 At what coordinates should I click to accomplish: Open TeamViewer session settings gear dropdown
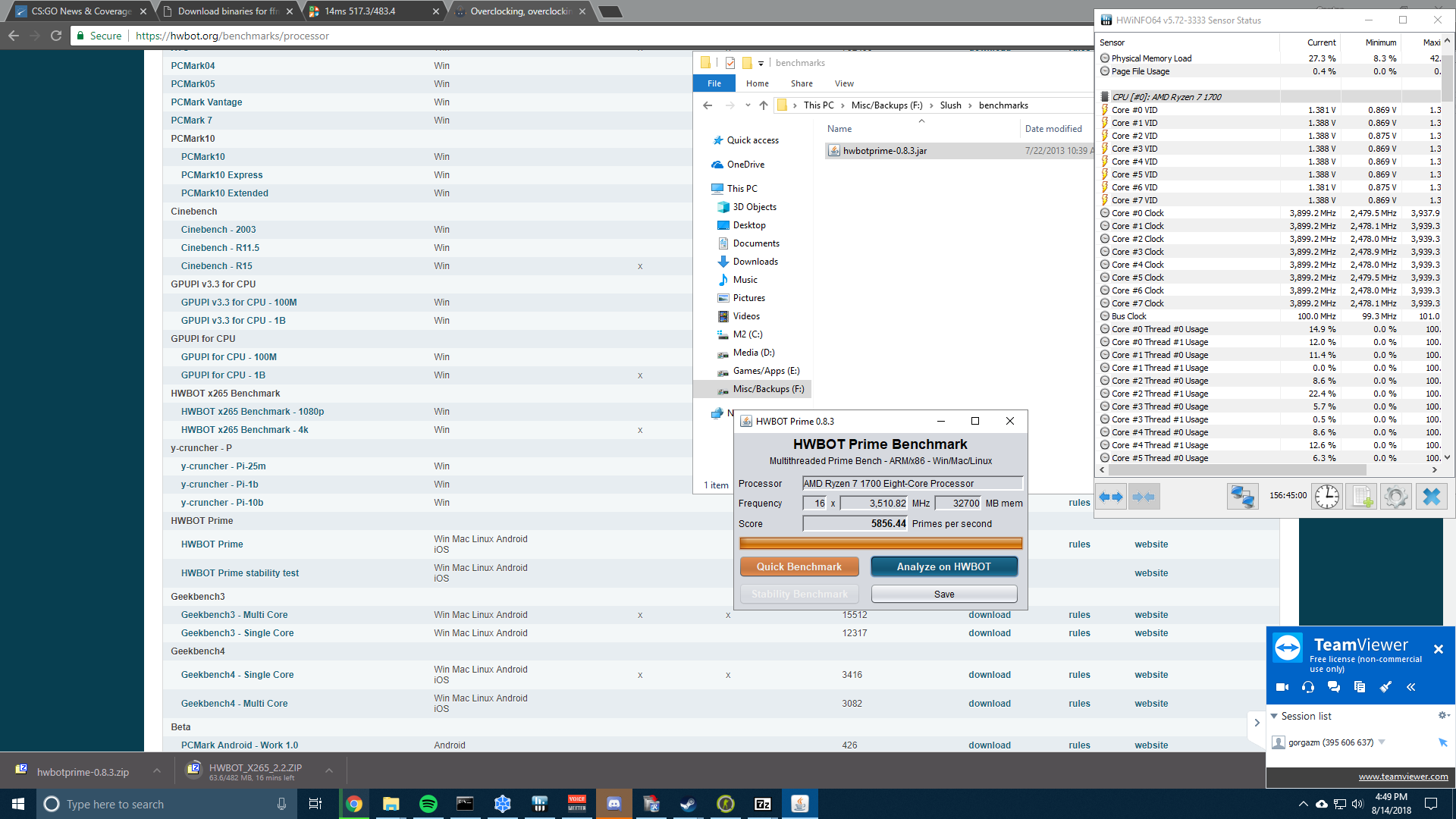pos(1444,715)
